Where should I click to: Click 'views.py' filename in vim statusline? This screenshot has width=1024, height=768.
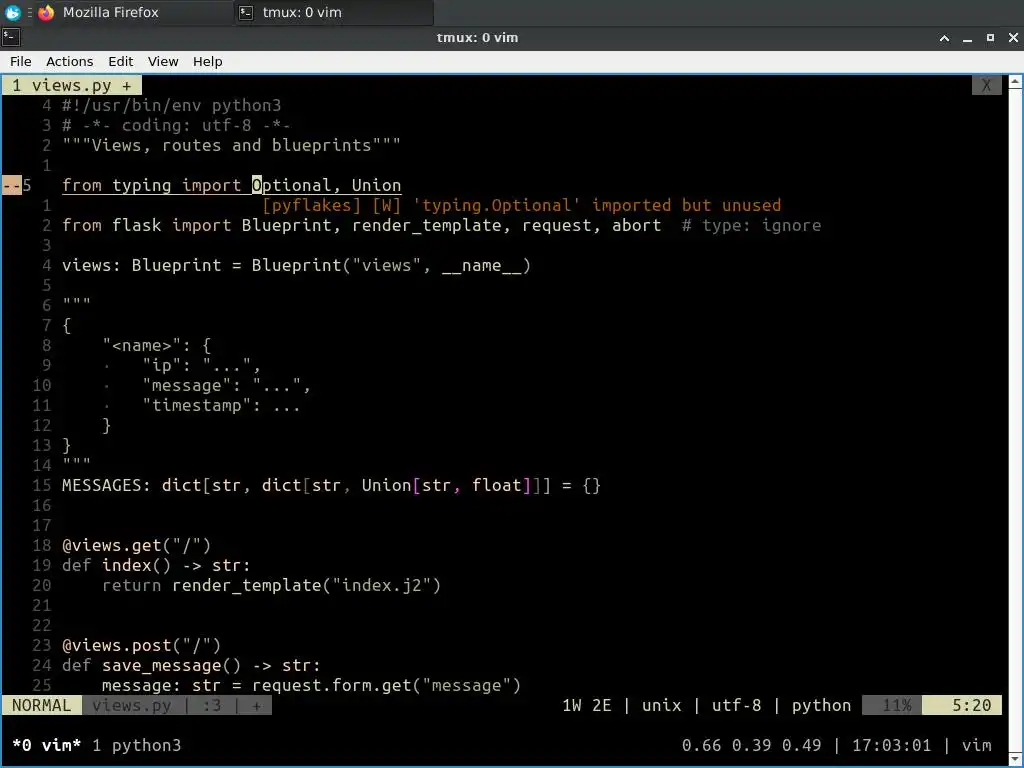pos(131,705)
